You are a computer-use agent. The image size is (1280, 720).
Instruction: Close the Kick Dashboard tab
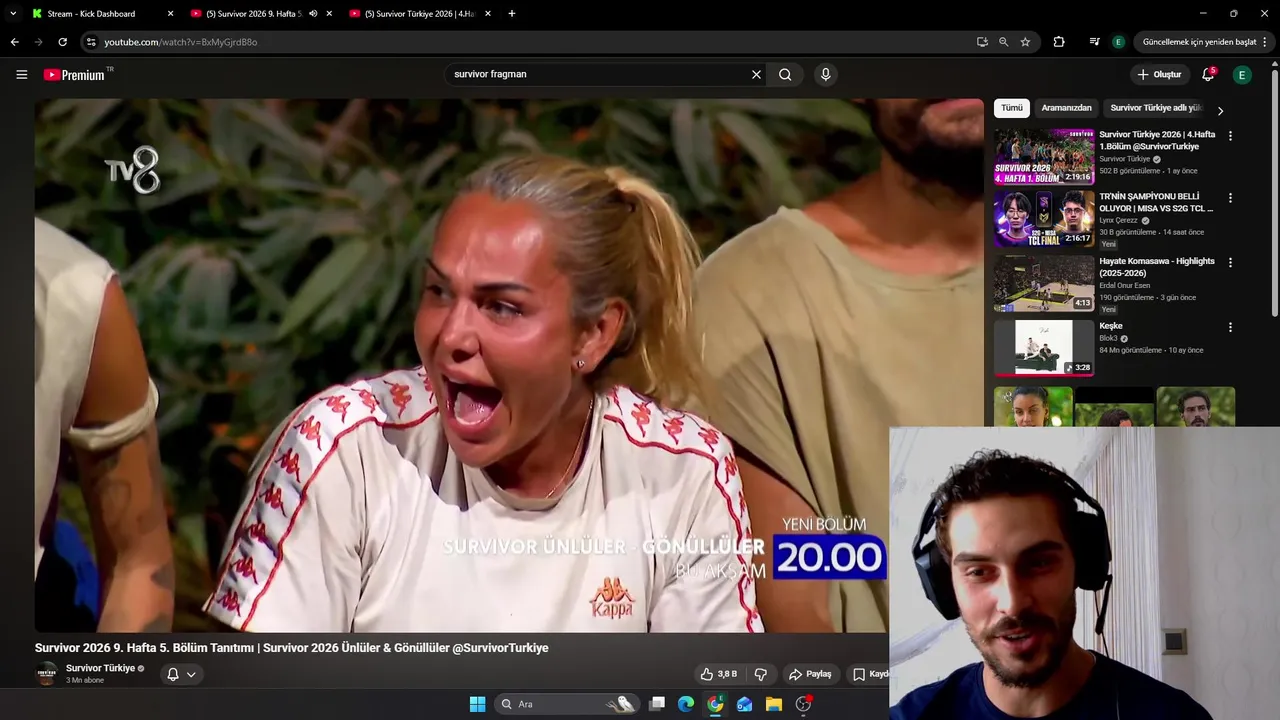click(x=170, y=14)
